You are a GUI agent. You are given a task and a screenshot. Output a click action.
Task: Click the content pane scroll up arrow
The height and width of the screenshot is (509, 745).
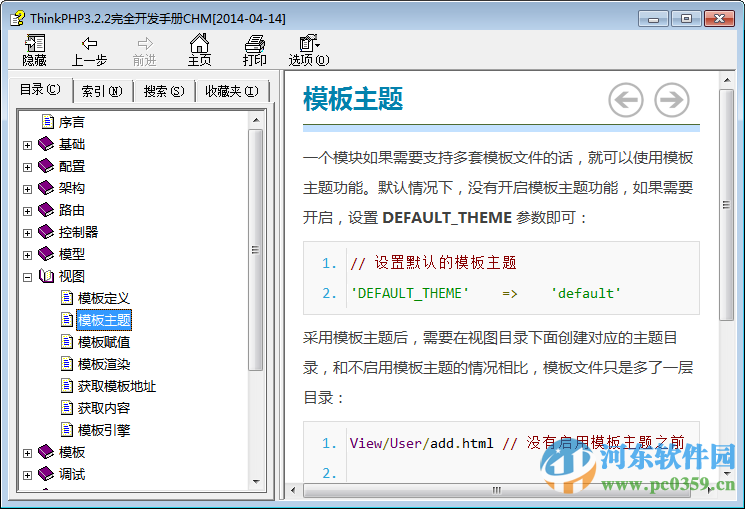tap(726, 80)
